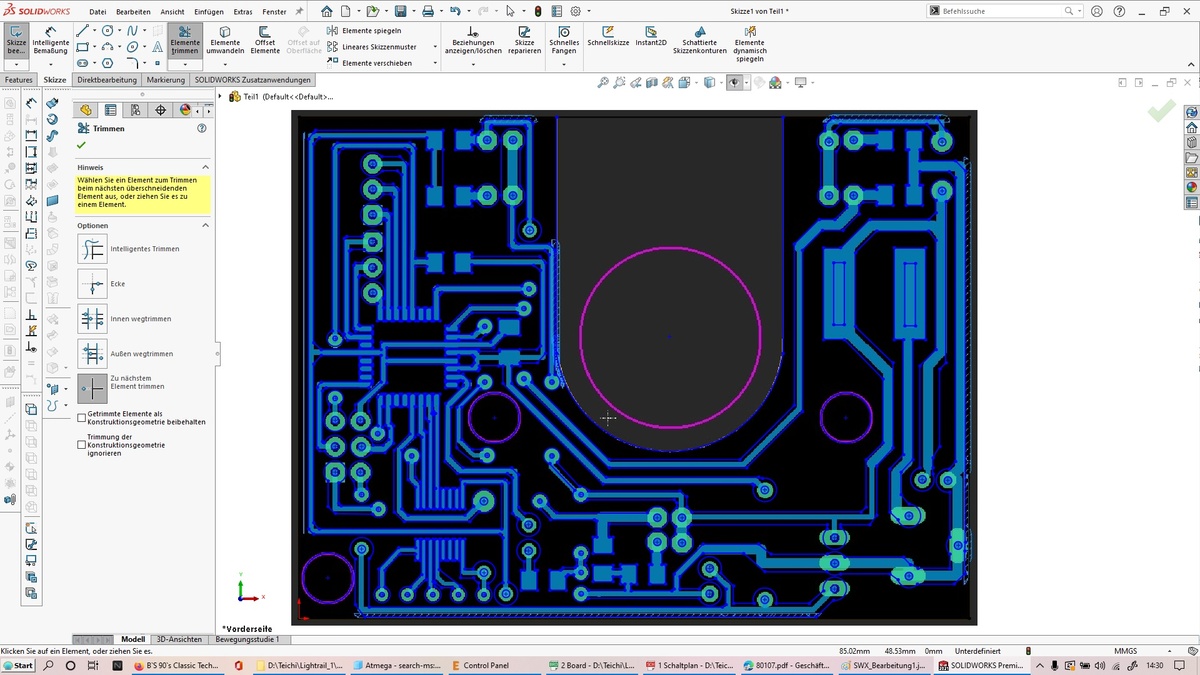This screenshot has height=675, width=1200.
Task: Activate Schnellskizze
Action: 609,37
